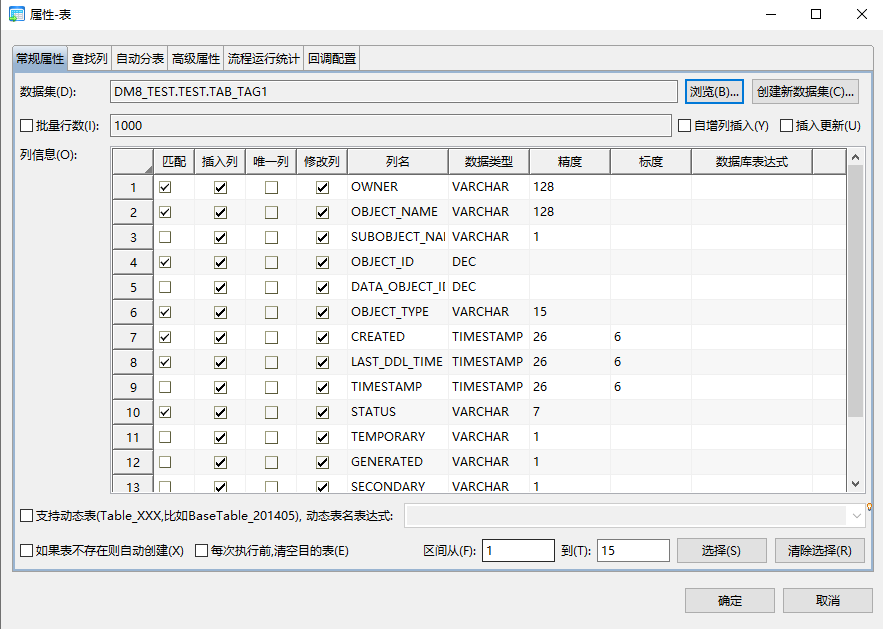Toggle the 支持动态表 checkbox
This screenshot has width=883, height=629.
[26, 516]
